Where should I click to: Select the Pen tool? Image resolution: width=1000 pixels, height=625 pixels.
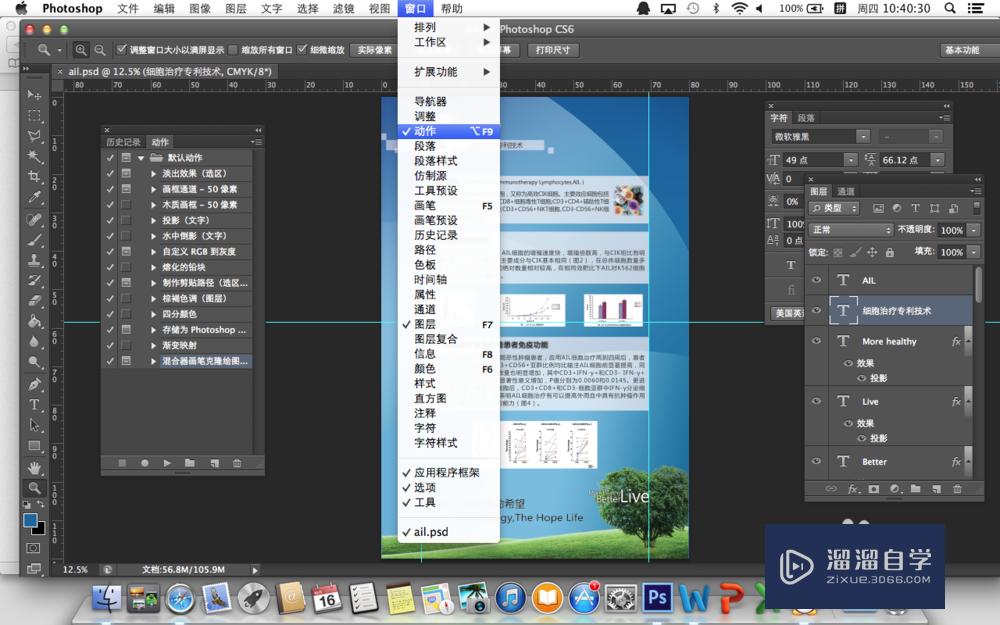(35, 384)
